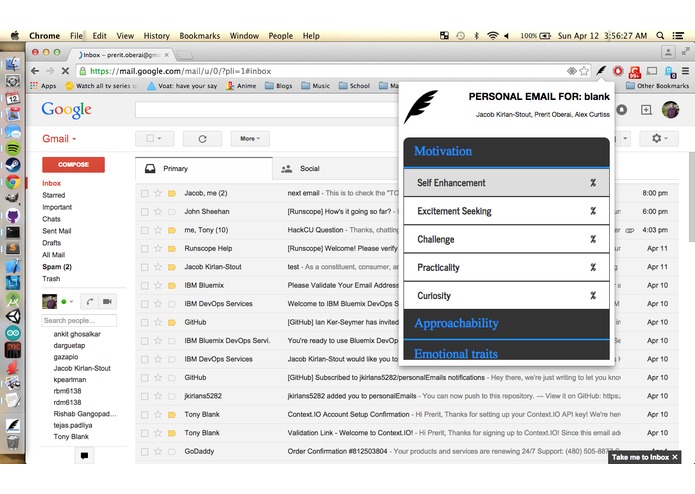Open the History menu
Viewport: 695px width, 494px height.
tap(156, 35)
